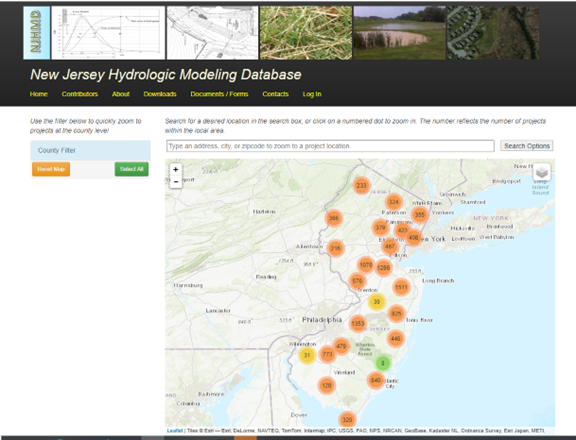Viewport: 576px width, 440px height.
Task: Open the map layers control
Action: (x=541, y=172)
